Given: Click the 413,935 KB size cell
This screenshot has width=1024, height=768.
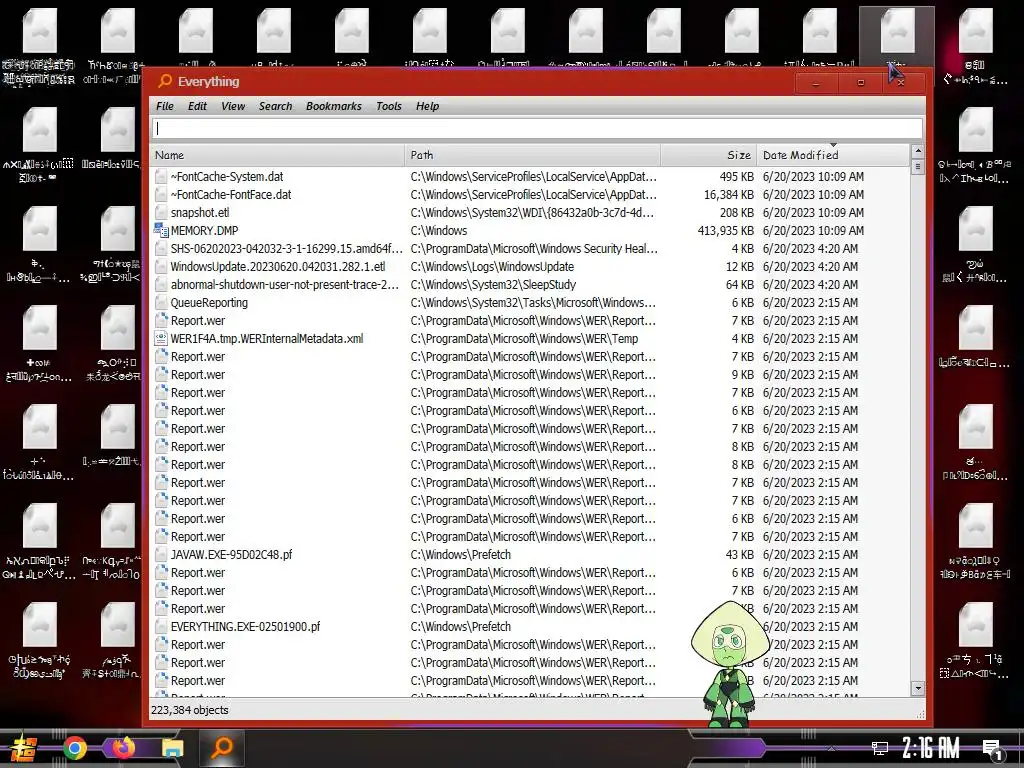Looking at the screenshot, I should [725, 231].
